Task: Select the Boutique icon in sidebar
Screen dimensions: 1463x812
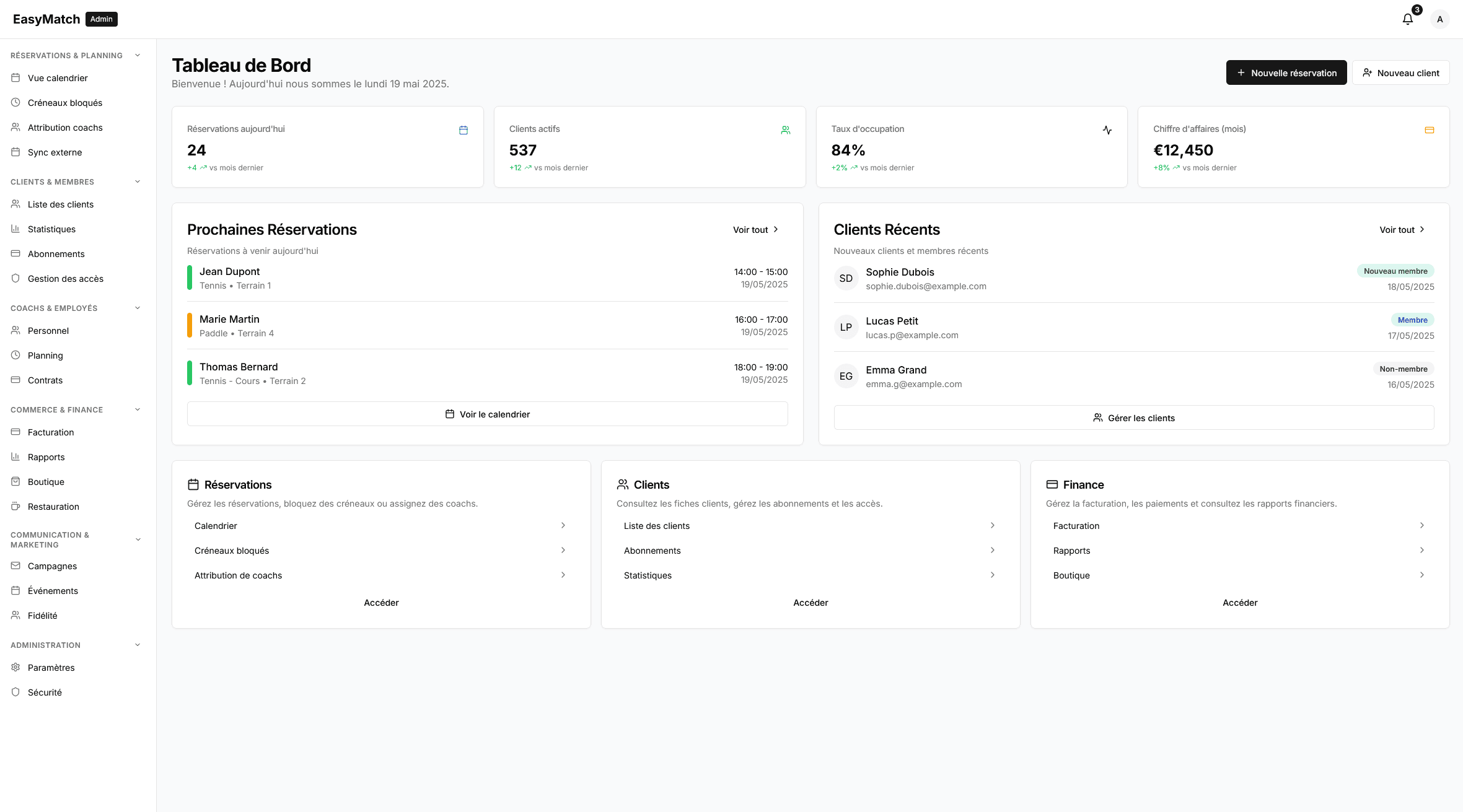Action: 15,481
